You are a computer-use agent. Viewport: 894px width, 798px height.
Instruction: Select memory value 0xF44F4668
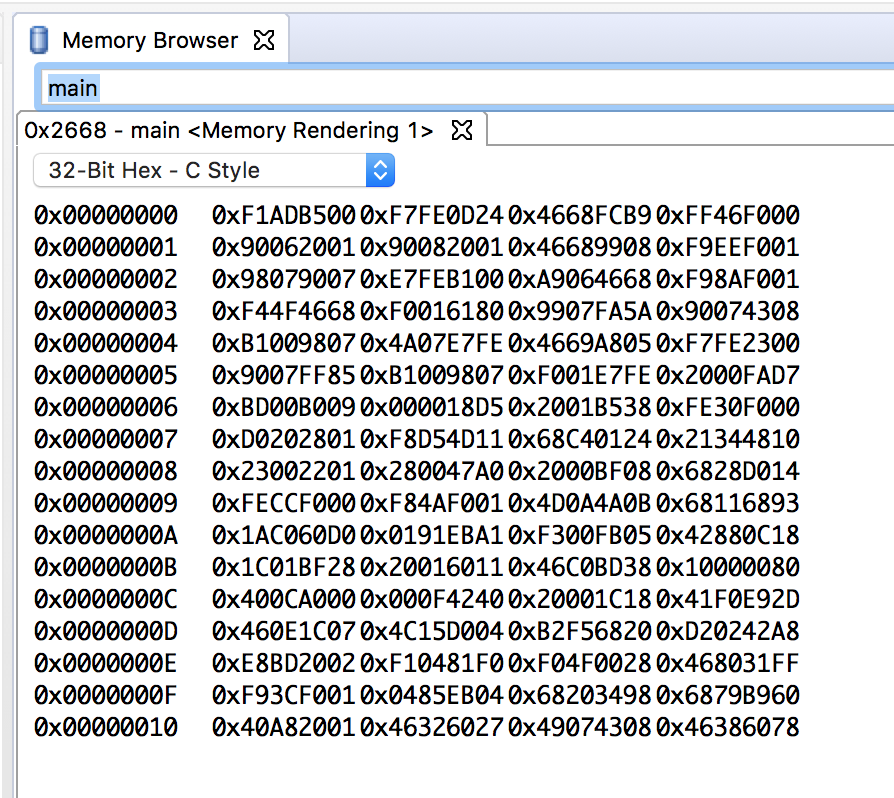[283, 311]
